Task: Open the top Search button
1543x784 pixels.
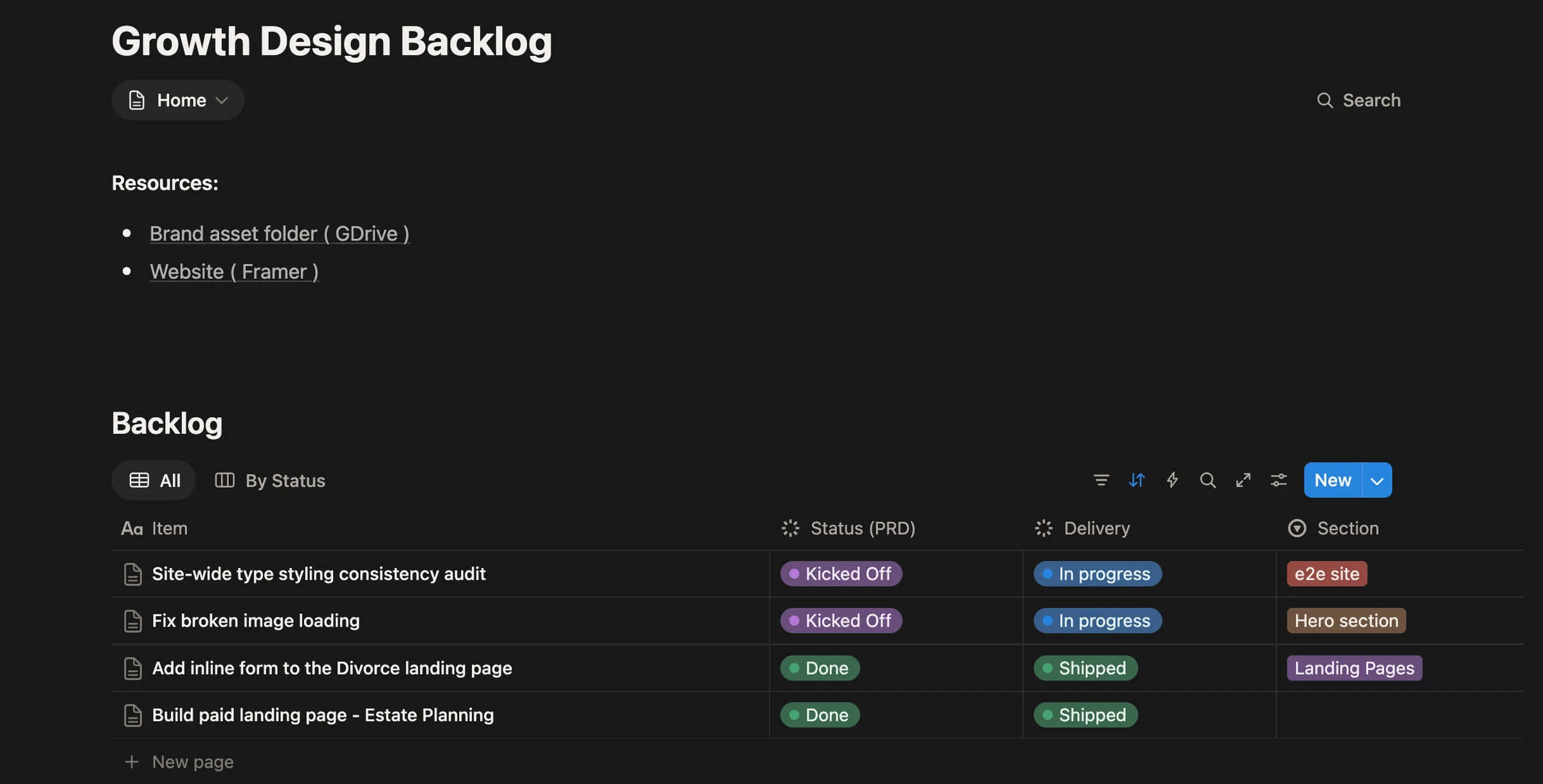Action: (1358, 100)
